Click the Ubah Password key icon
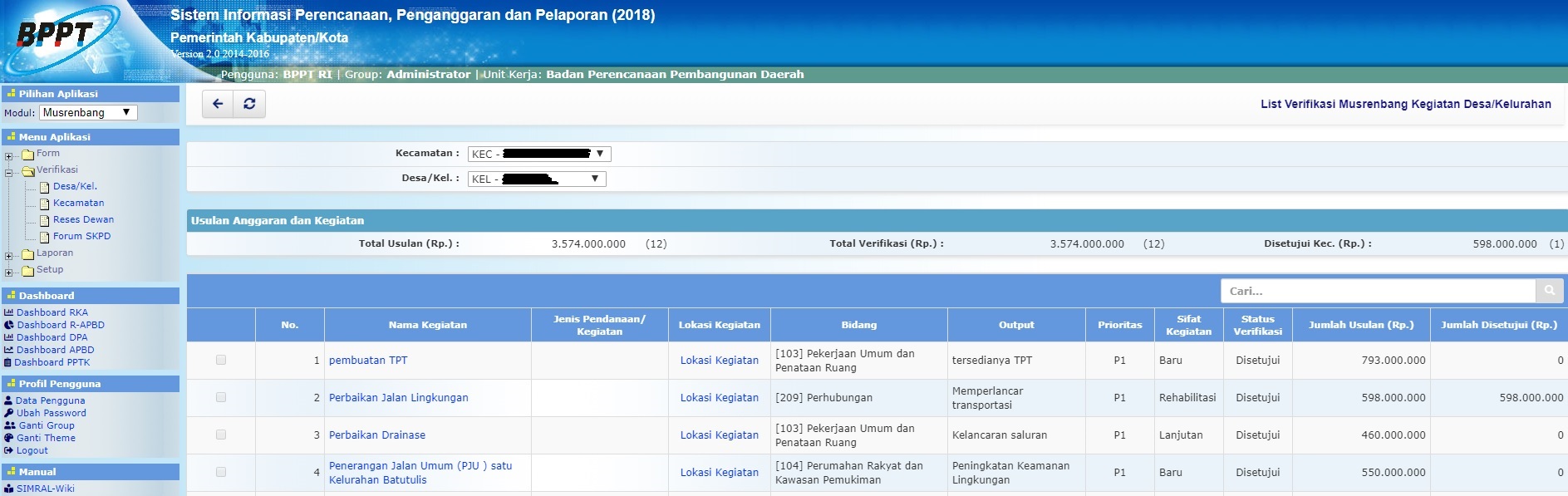This screenshot has height=496, width=1568. click(9, 413)
